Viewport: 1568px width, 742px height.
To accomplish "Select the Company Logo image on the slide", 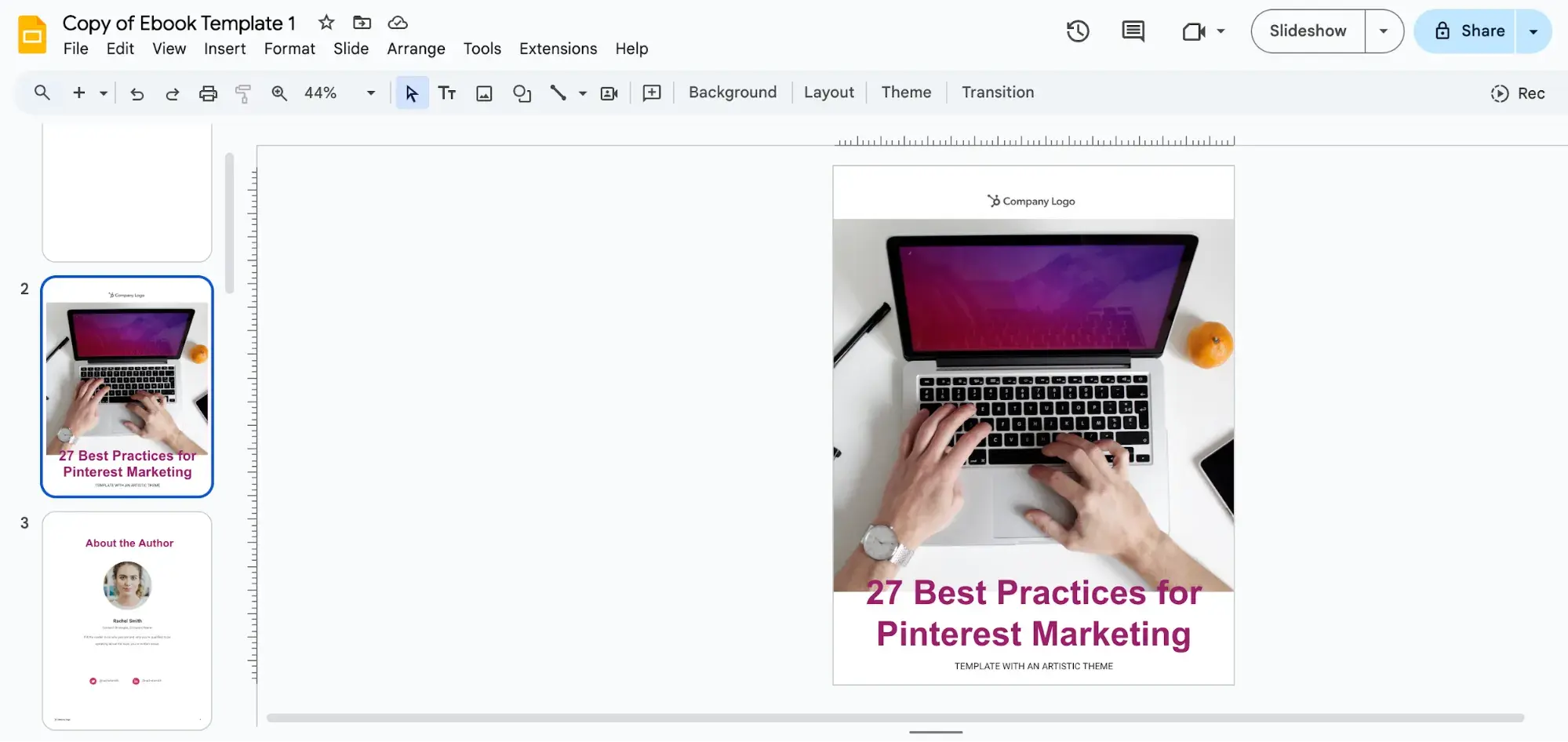I will tap(1031, 201).
